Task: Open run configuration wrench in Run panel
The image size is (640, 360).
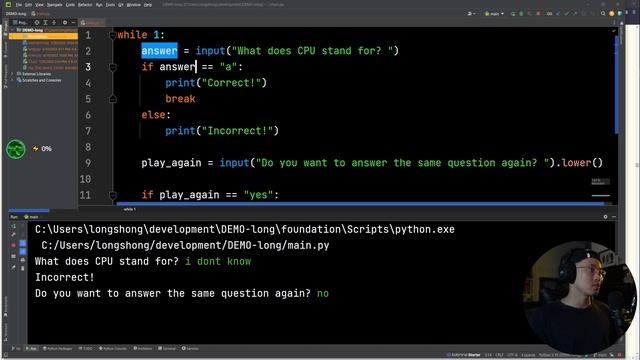Action: tap(13, 235)
